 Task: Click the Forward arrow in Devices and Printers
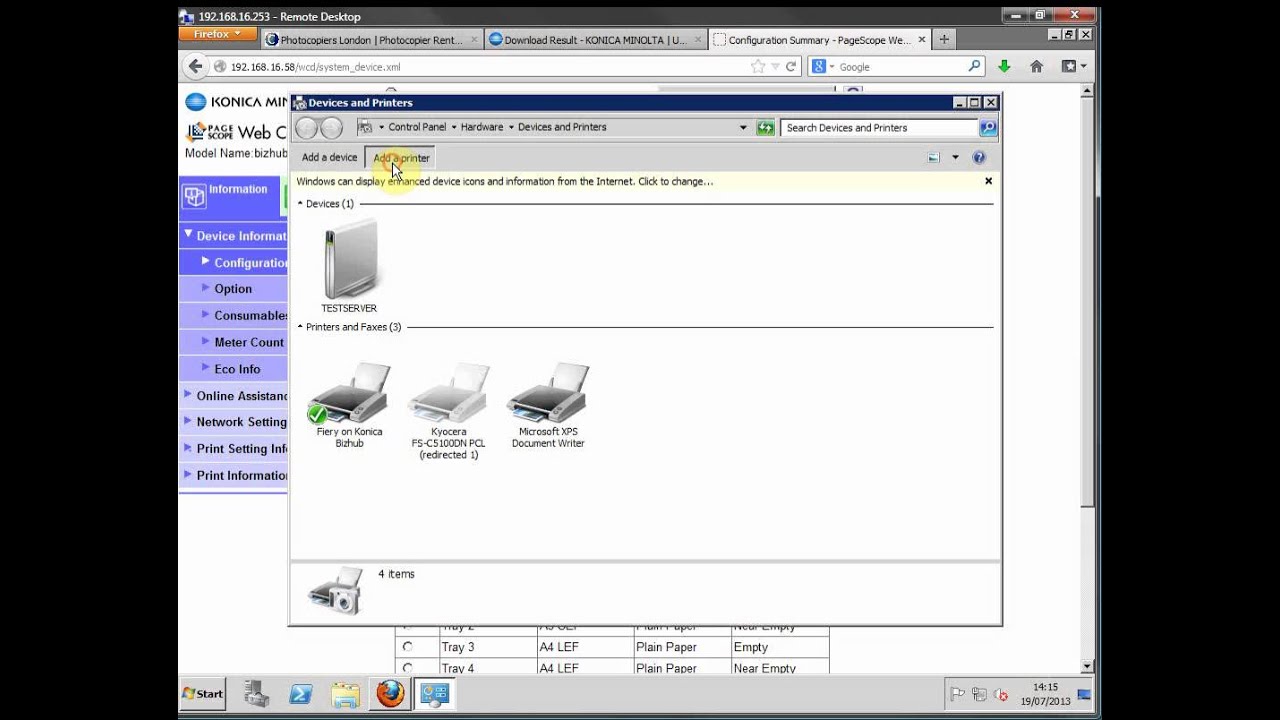(x=332, y=128)
